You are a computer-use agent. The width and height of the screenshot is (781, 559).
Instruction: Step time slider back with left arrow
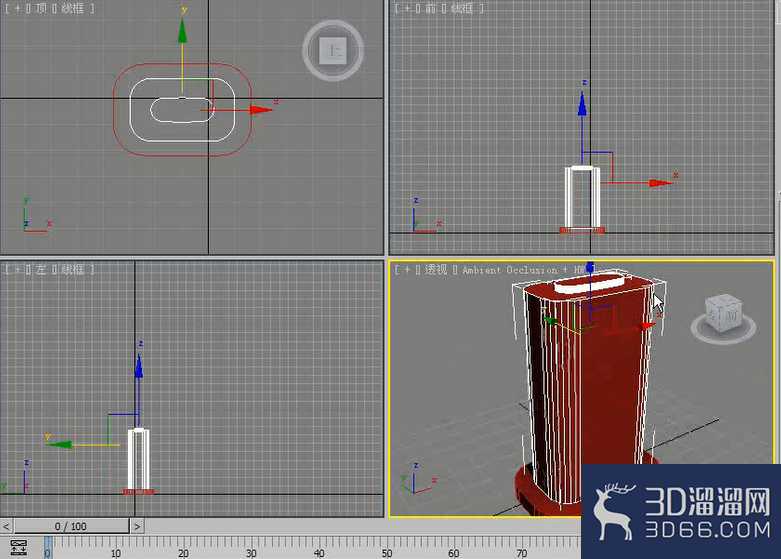pos(6,526)
